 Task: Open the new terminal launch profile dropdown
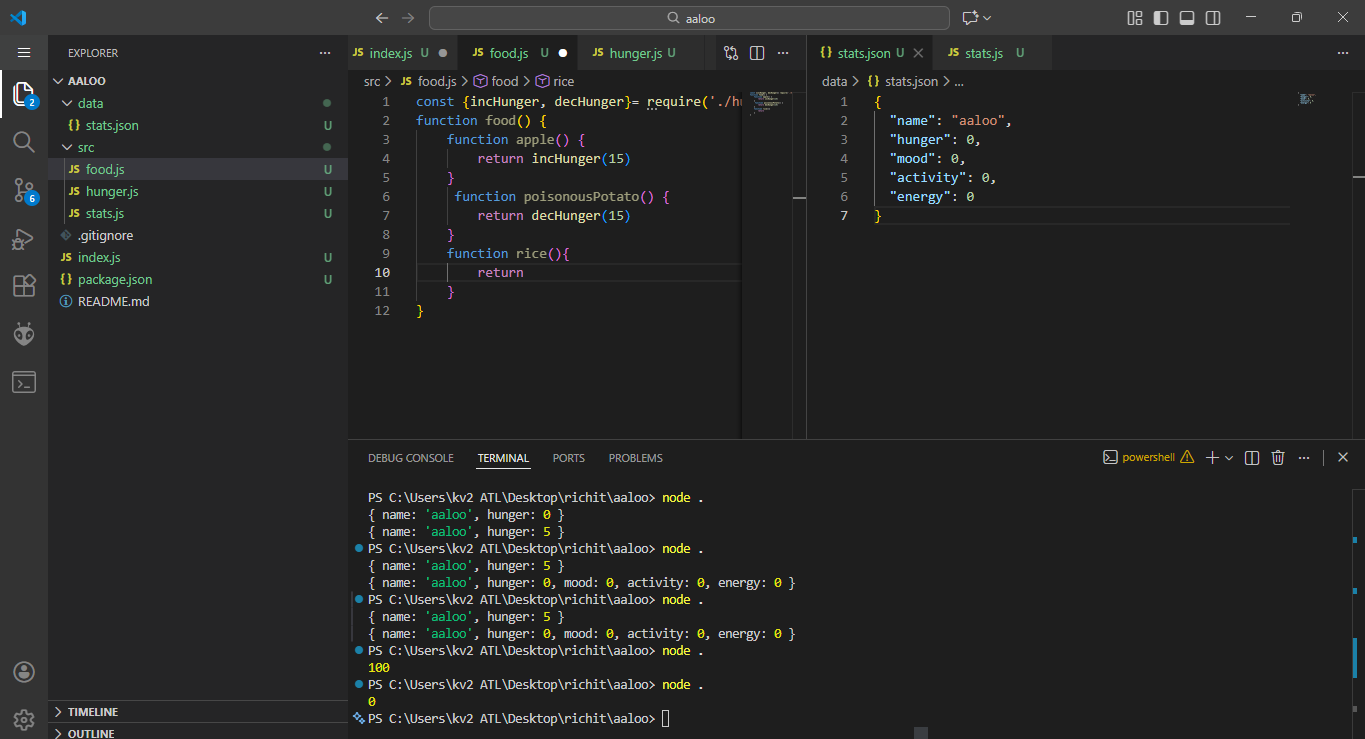(x=1229, y=458)
